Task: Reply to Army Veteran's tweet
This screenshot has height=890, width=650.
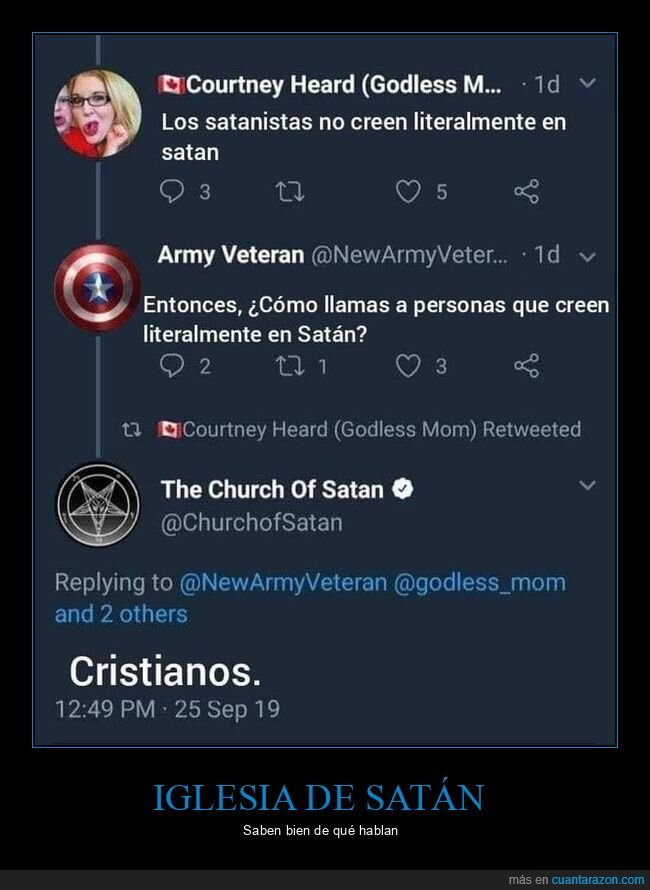Action: (x=172, y=366)
